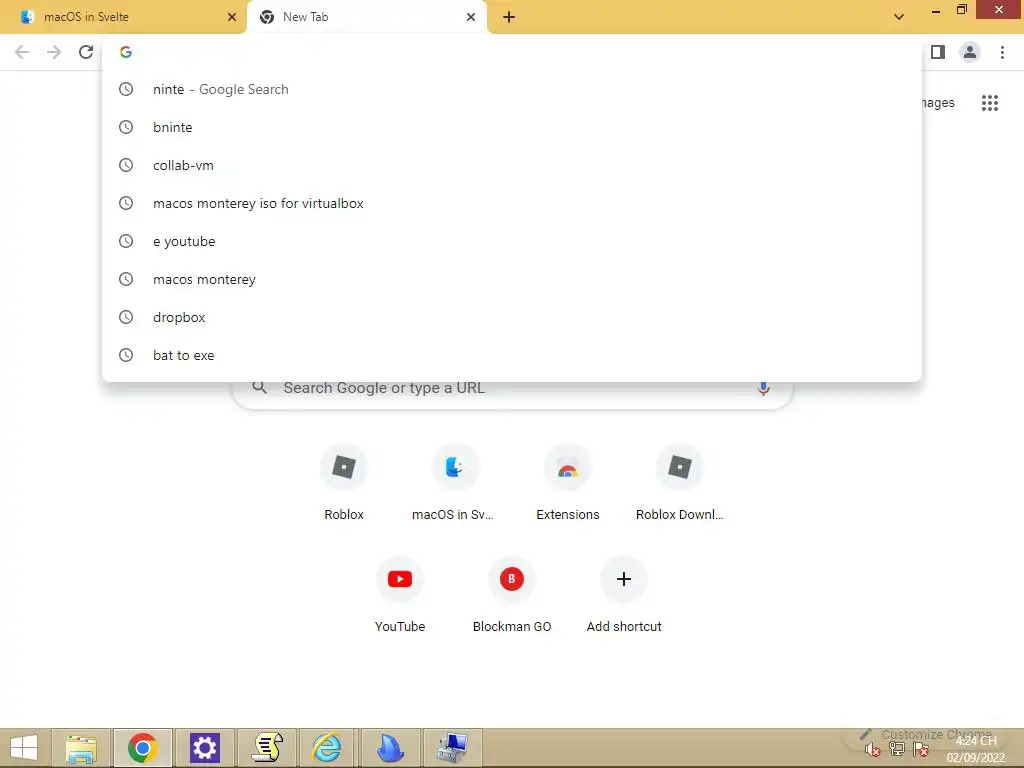Open the computer toolbox taskbar icon
This screenshot has height=768, width=1024.
(x=451, y=748)
